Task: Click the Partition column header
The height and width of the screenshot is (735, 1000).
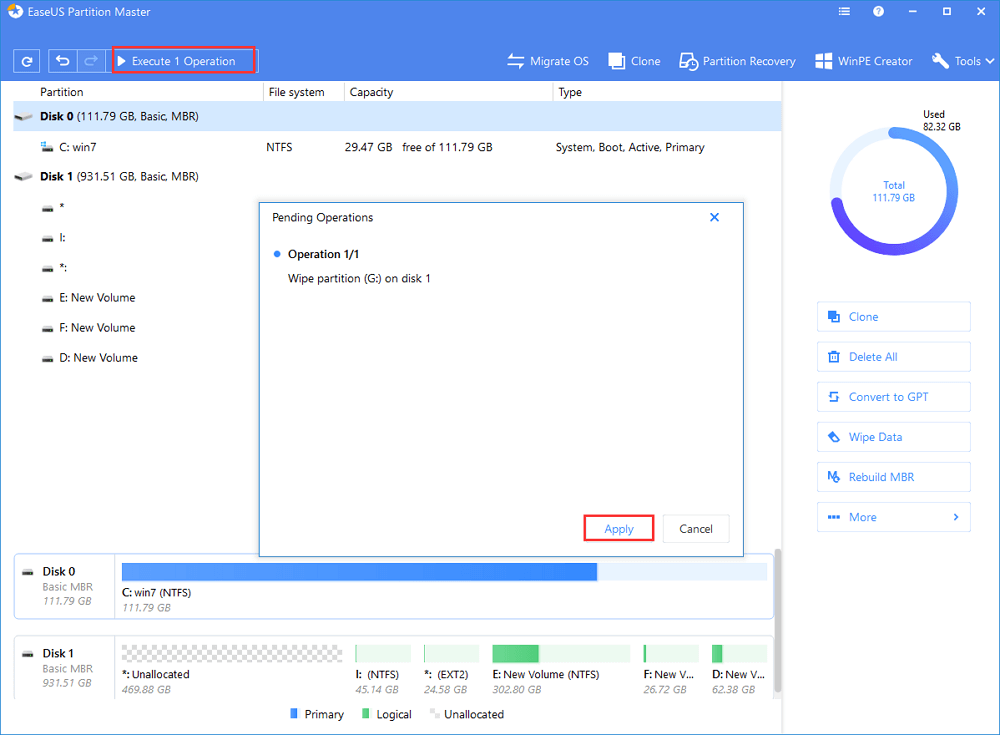Action: 61,92
